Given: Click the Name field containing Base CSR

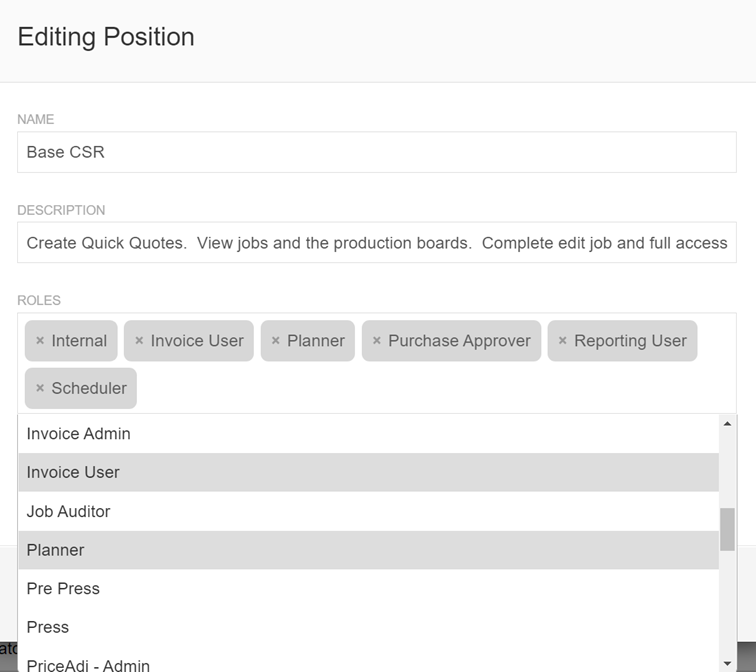Looking at the screenshot, I should click(x=377, y=153).
